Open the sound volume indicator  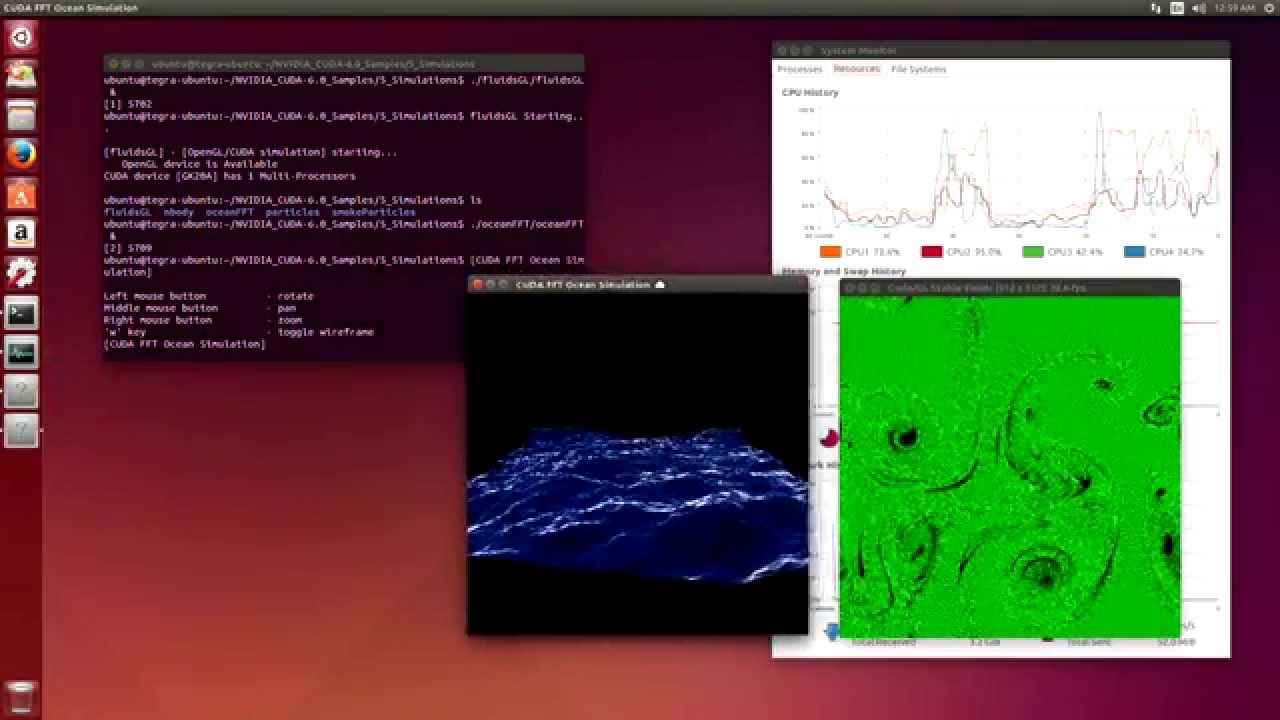pos(1198,8)
